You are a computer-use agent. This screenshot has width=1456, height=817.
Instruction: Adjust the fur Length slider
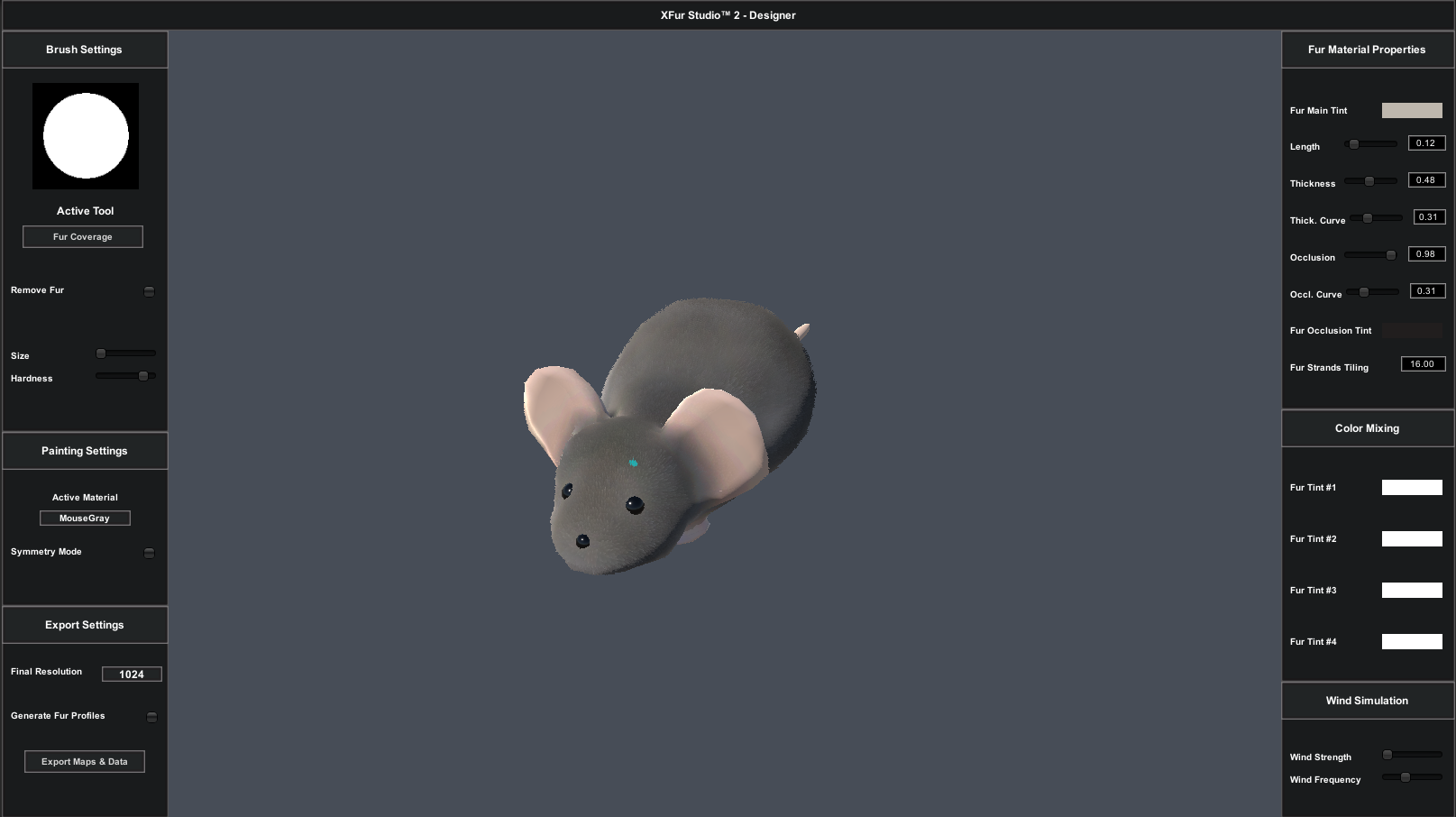[x=1370, y=144]
